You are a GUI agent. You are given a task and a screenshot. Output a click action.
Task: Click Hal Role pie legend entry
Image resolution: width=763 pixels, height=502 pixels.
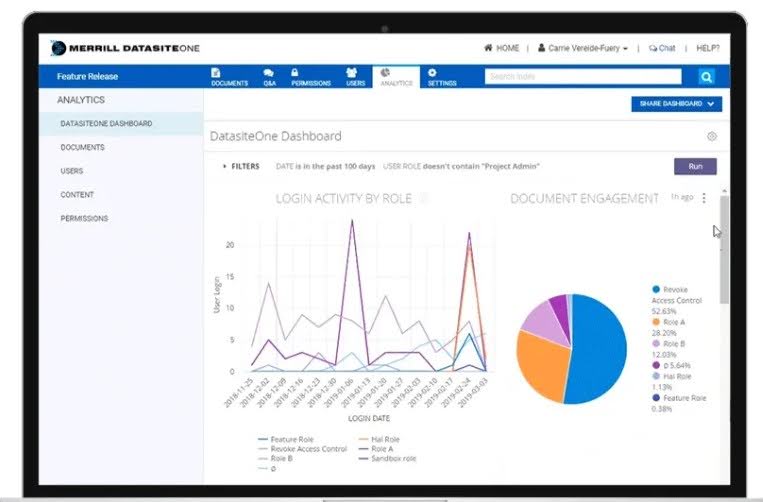point(672,381)
